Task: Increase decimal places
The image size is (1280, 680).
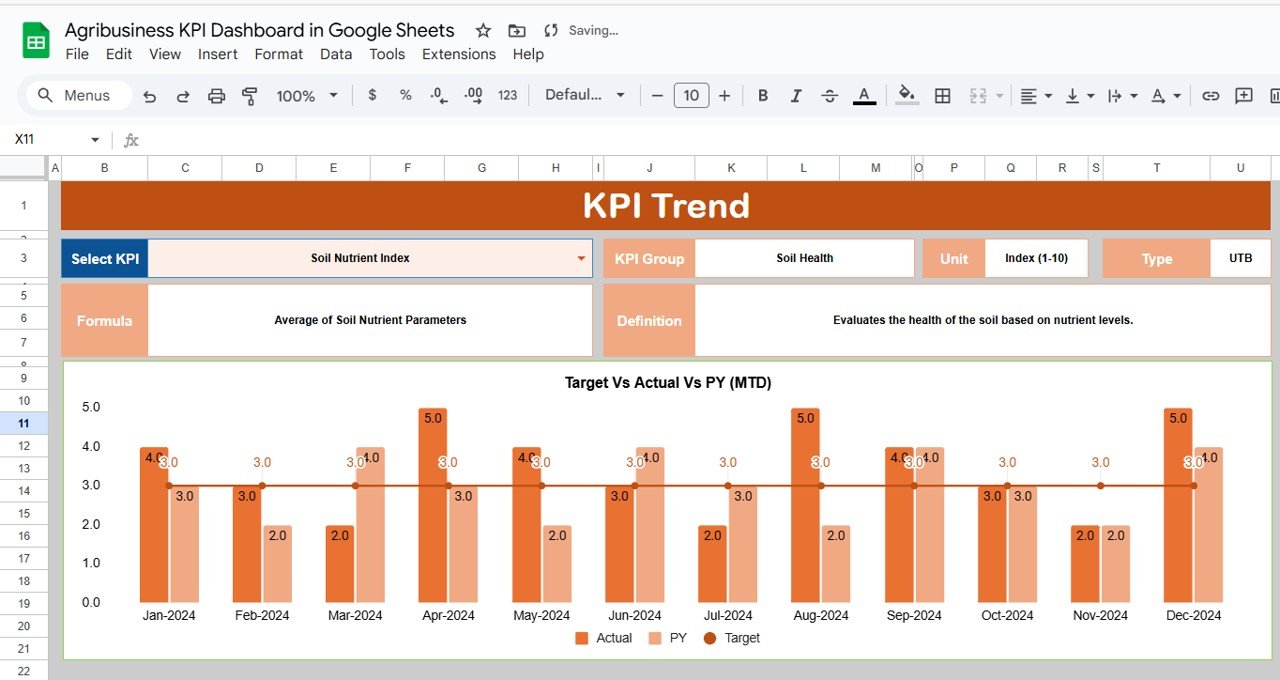Action: (473, 95)
